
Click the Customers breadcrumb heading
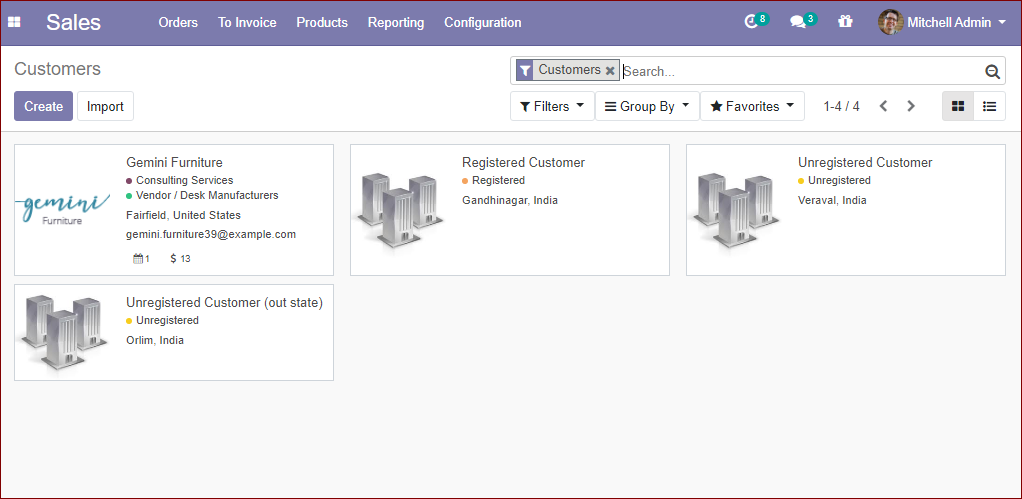tap(57, 69)
